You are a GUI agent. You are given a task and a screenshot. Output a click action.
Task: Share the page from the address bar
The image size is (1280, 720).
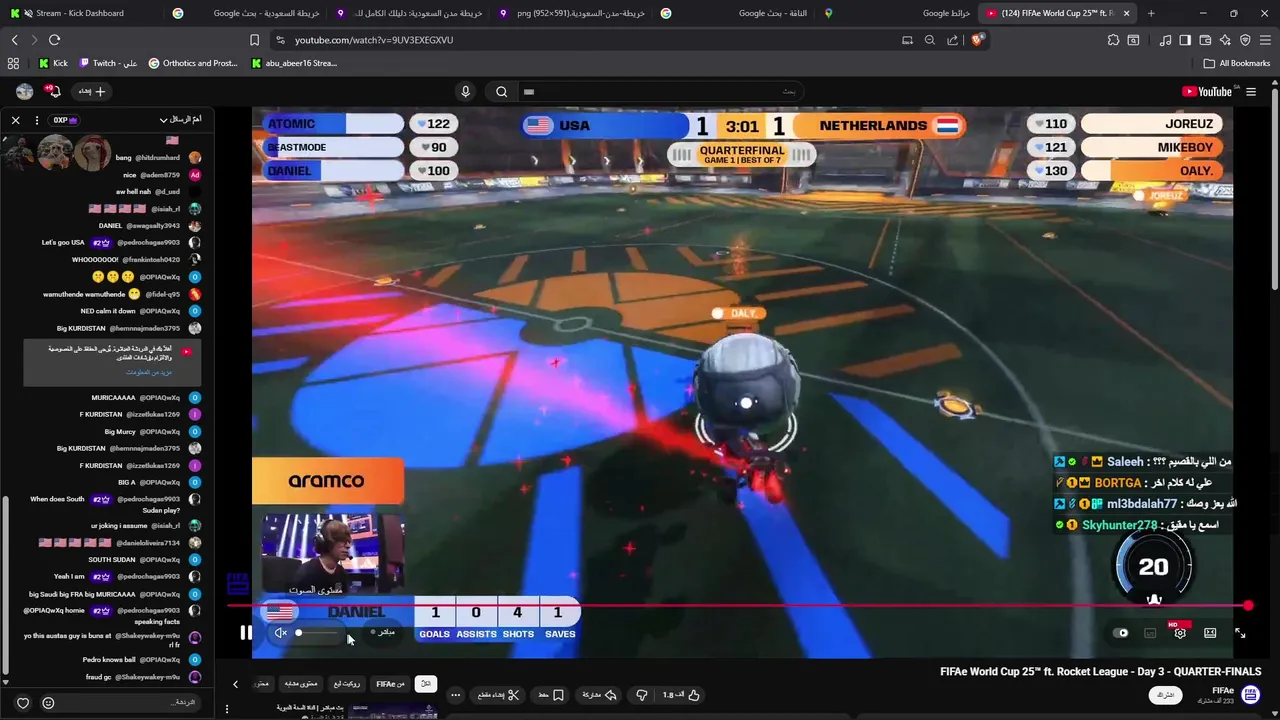[952, 40]
